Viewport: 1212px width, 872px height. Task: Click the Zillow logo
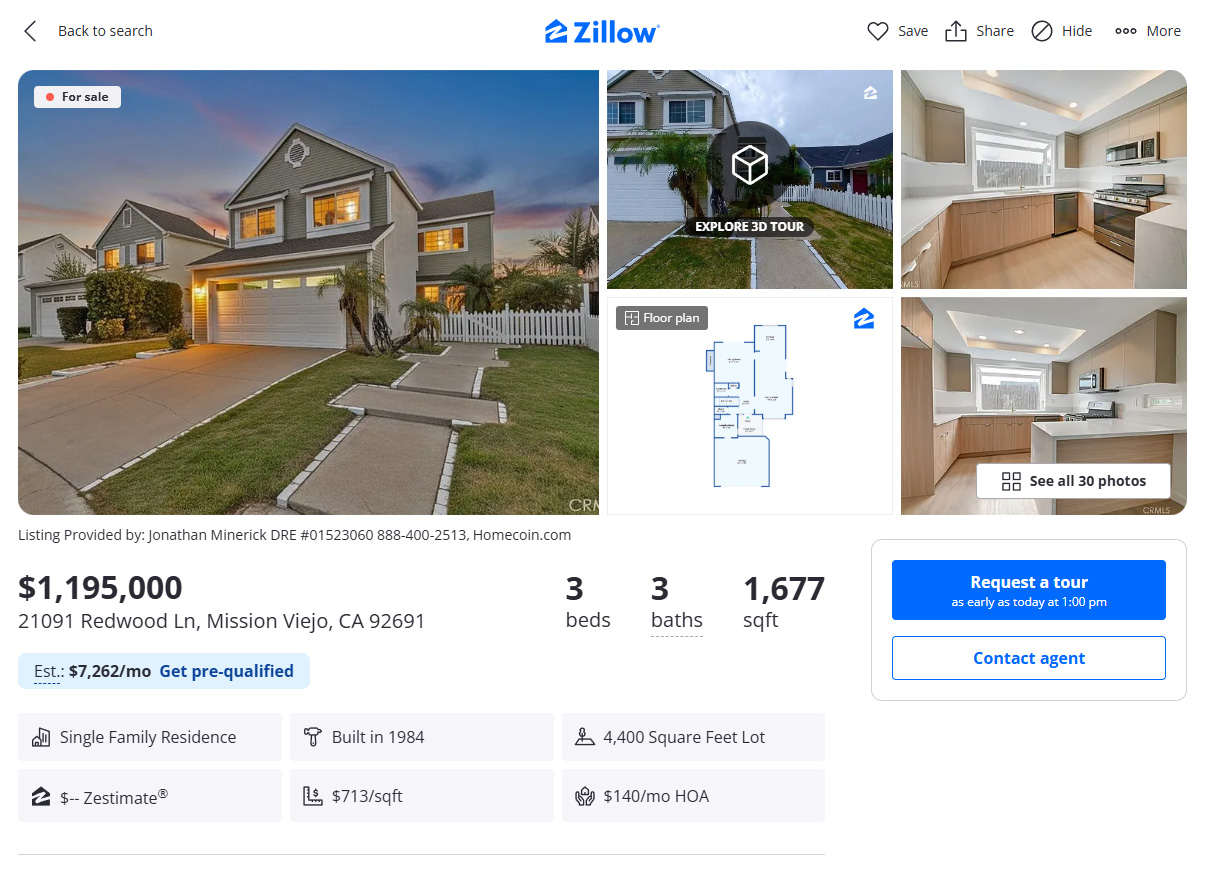pos(602,31)
